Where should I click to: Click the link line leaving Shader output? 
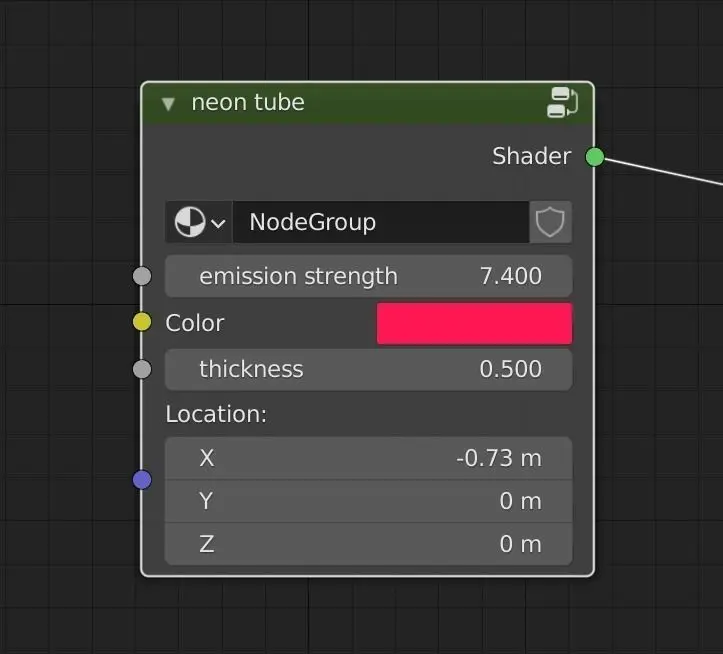tap(670, 173)
